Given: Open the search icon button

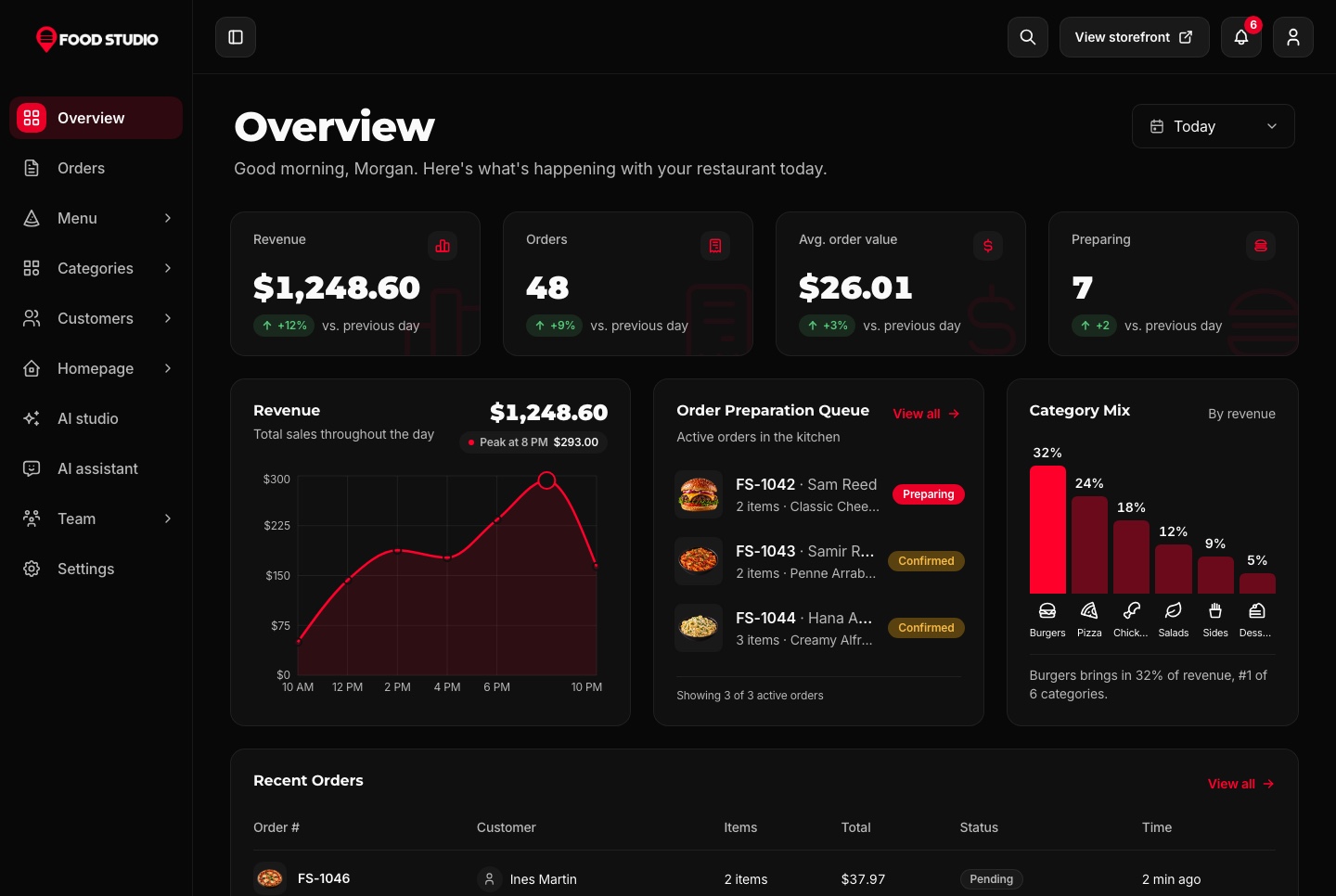Looking at the screenshot, I should [x=1028, y=37].
